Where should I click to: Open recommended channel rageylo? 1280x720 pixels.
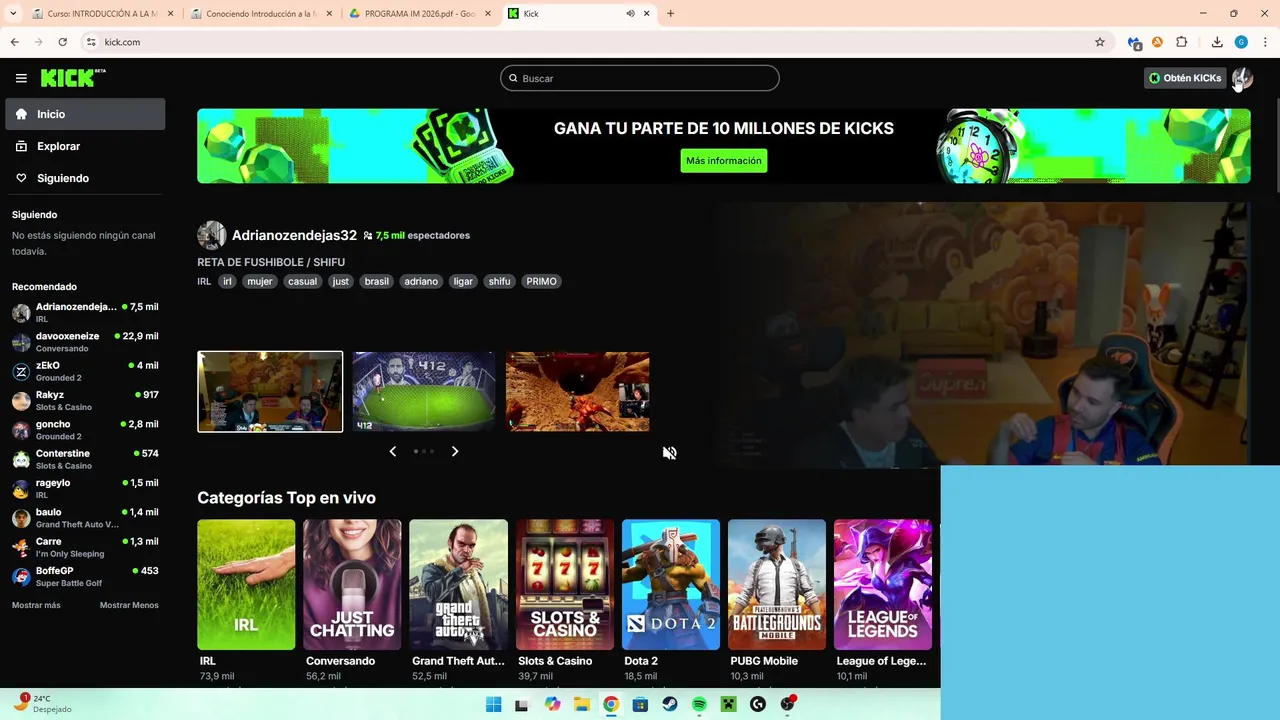pos(85,488)
